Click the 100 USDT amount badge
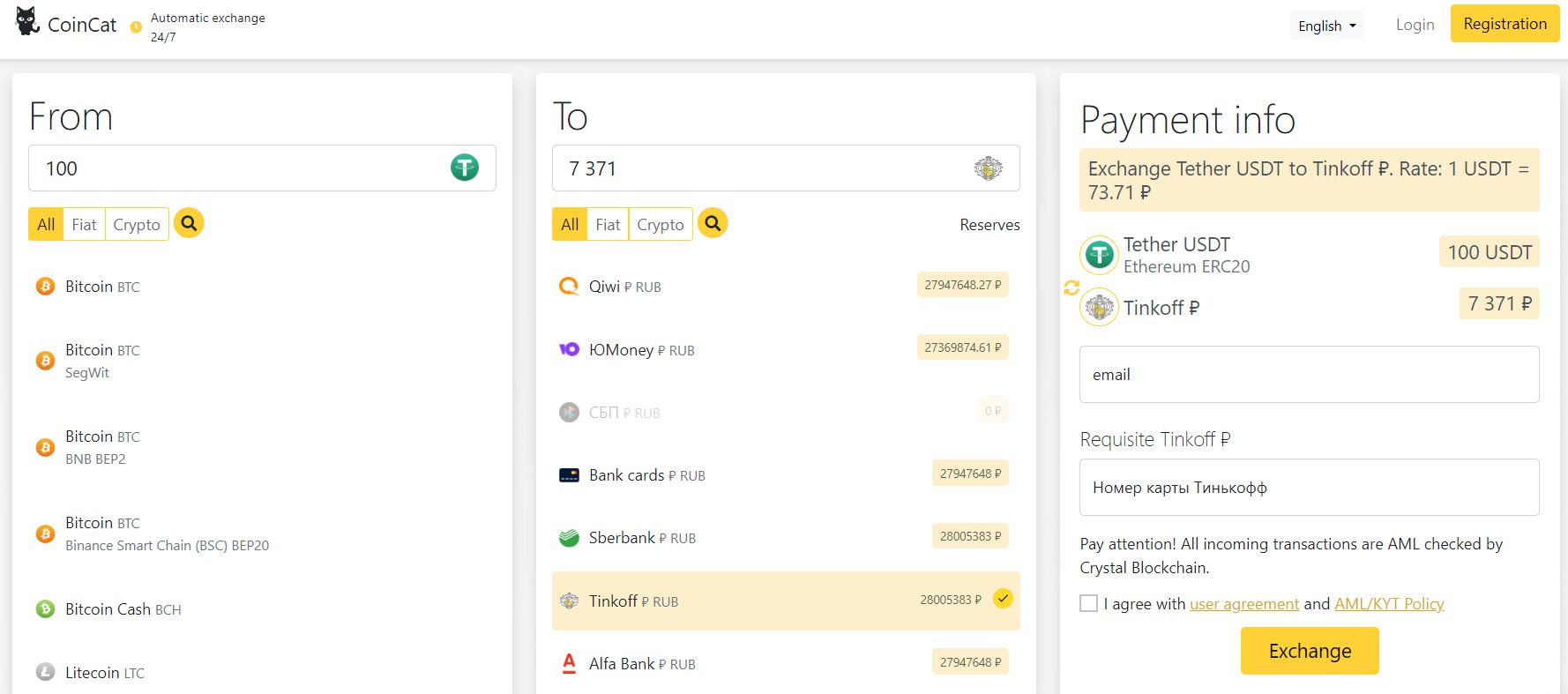This screenshot has height=694, width=1568. coord(1490,252)
